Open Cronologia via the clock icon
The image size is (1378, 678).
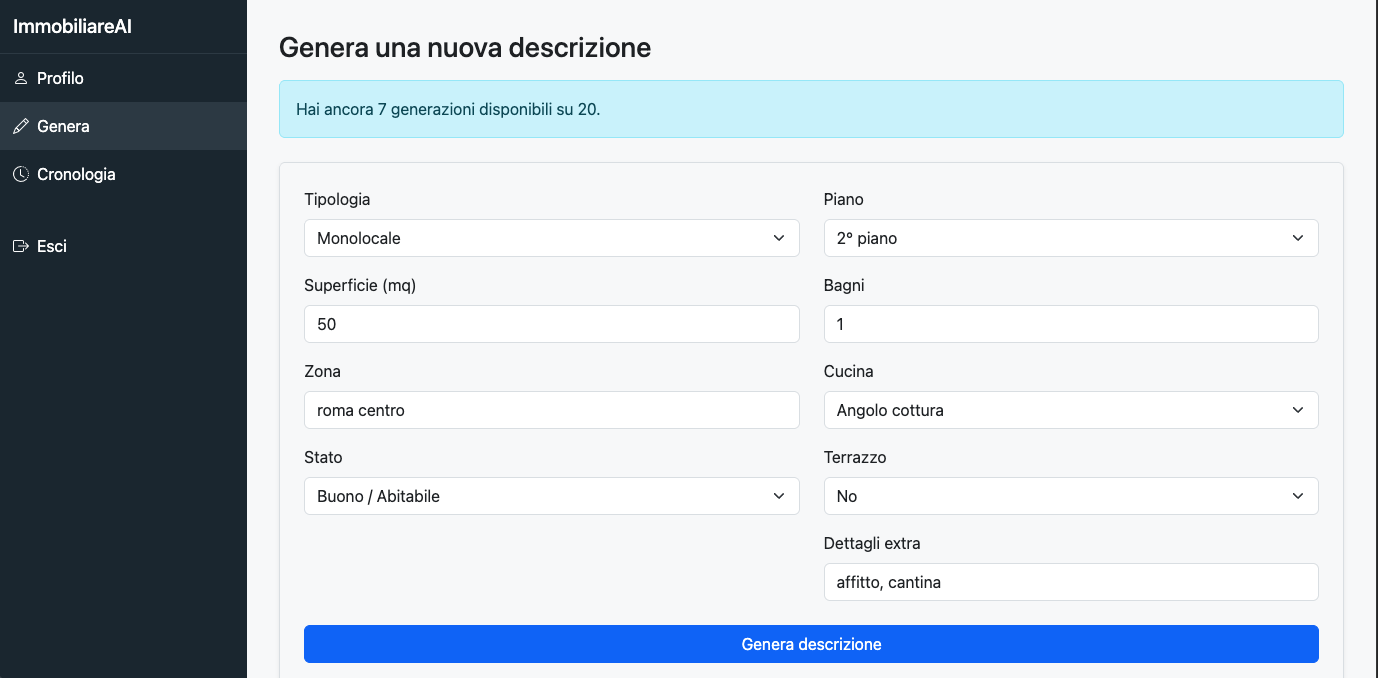coord(20,174)
